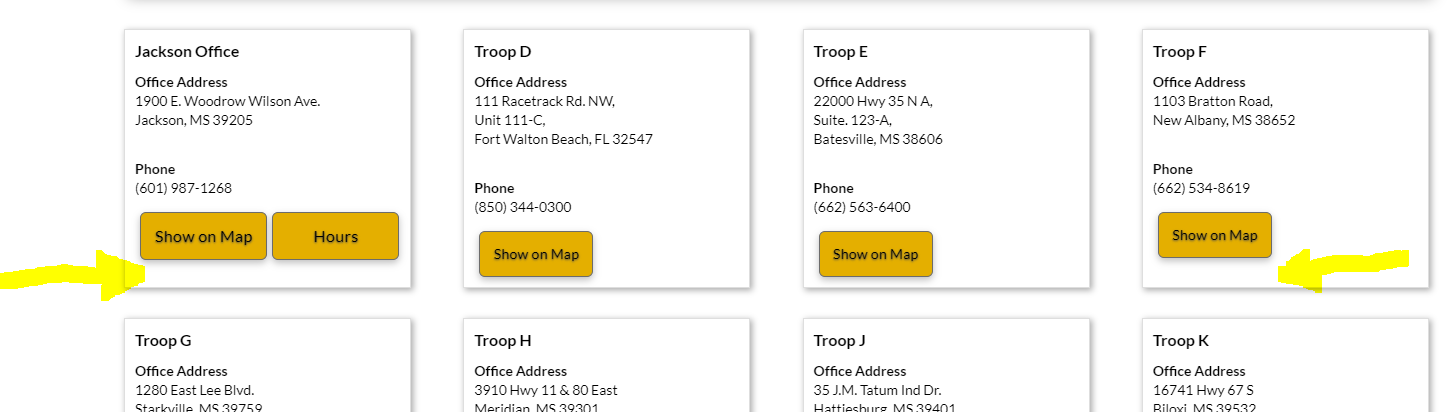The image size is (1456, 412).
Task: Click Troop E phone (662) 563-6400
Action: [862, 207]
